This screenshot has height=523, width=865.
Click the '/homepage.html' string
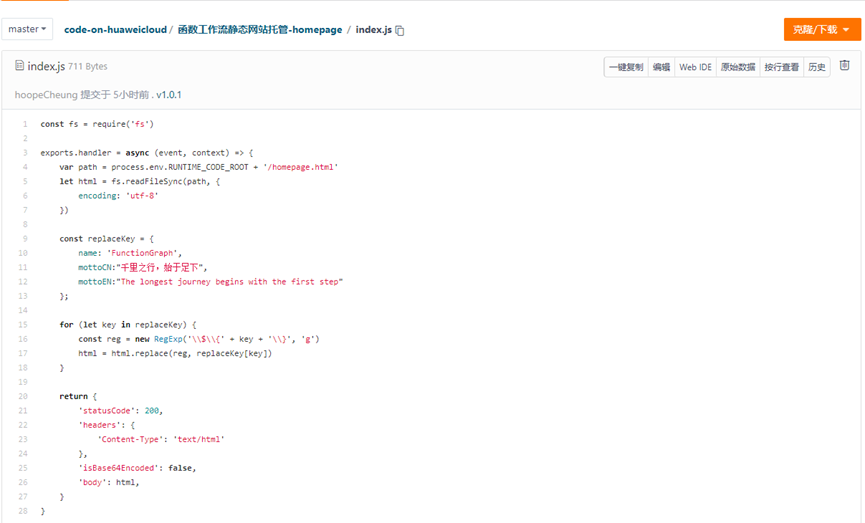pyautogui.click(x=301, y=167)
